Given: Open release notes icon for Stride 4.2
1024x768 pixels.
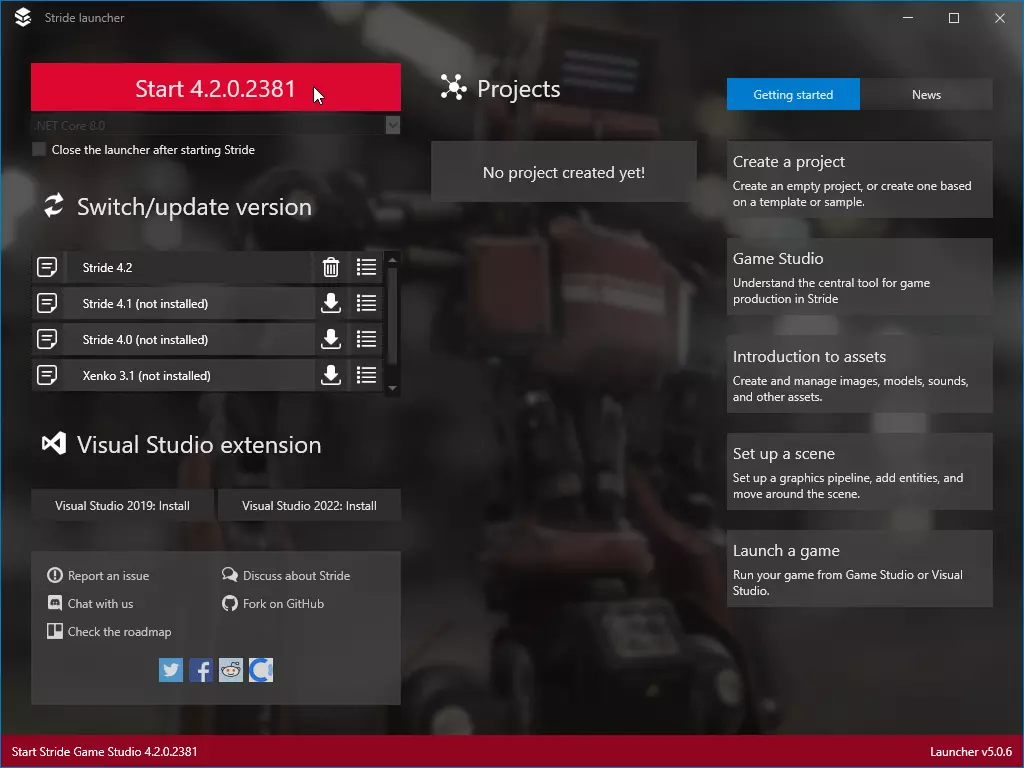Looking at the screenshot, I should 47,267.
